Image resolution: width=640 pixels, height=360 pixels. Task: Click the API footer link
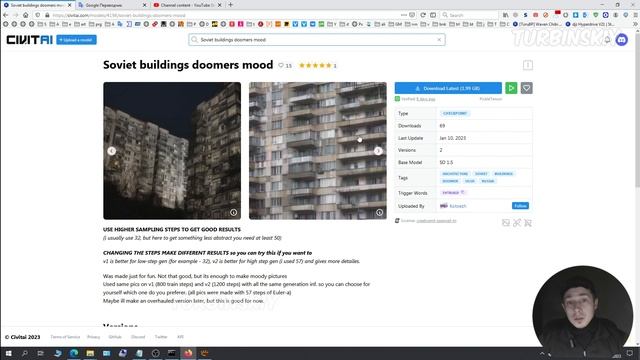coord(180,337)
